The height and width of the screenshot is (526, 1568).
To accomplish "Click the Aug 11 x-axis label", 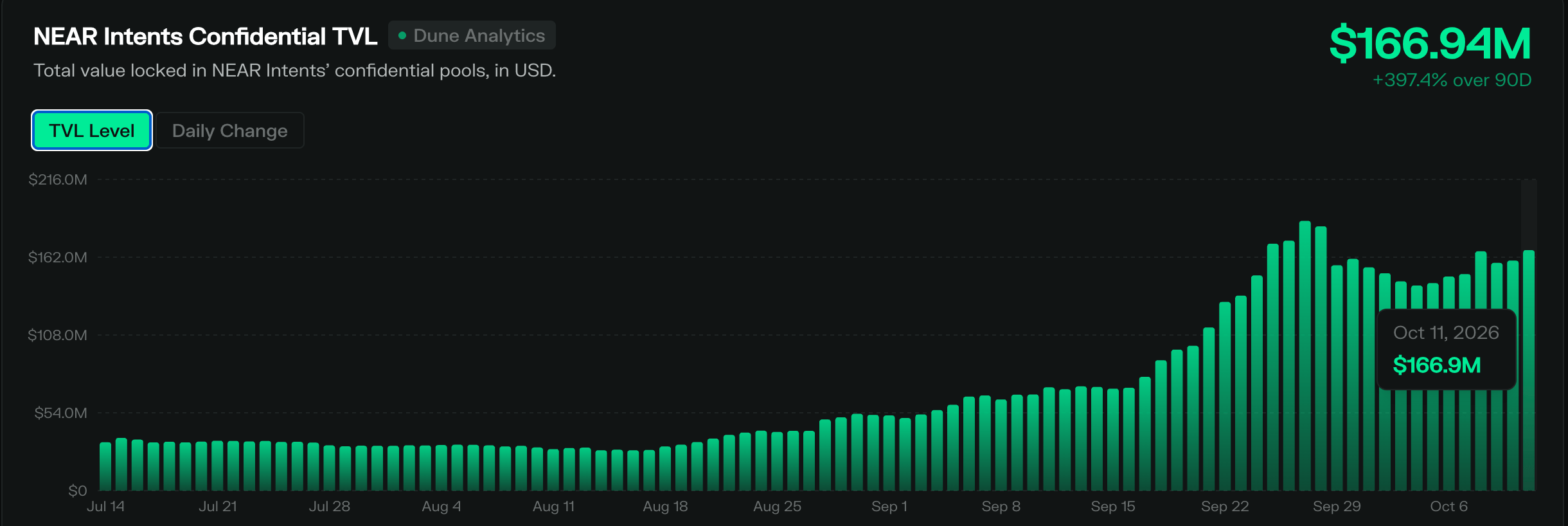I will (x=553, y=507).
